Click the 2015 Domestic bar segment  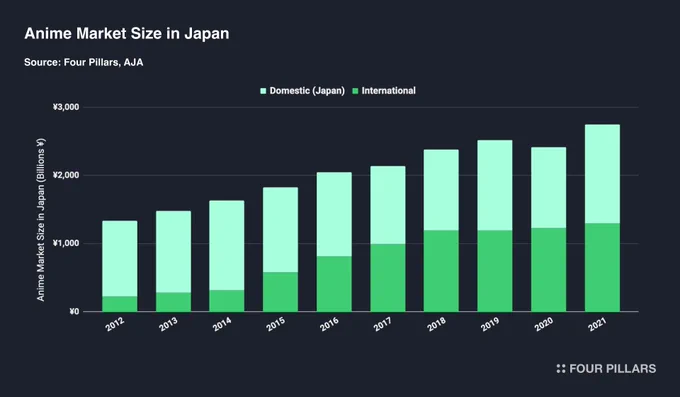pyautogui.click(x=281, y=230)
